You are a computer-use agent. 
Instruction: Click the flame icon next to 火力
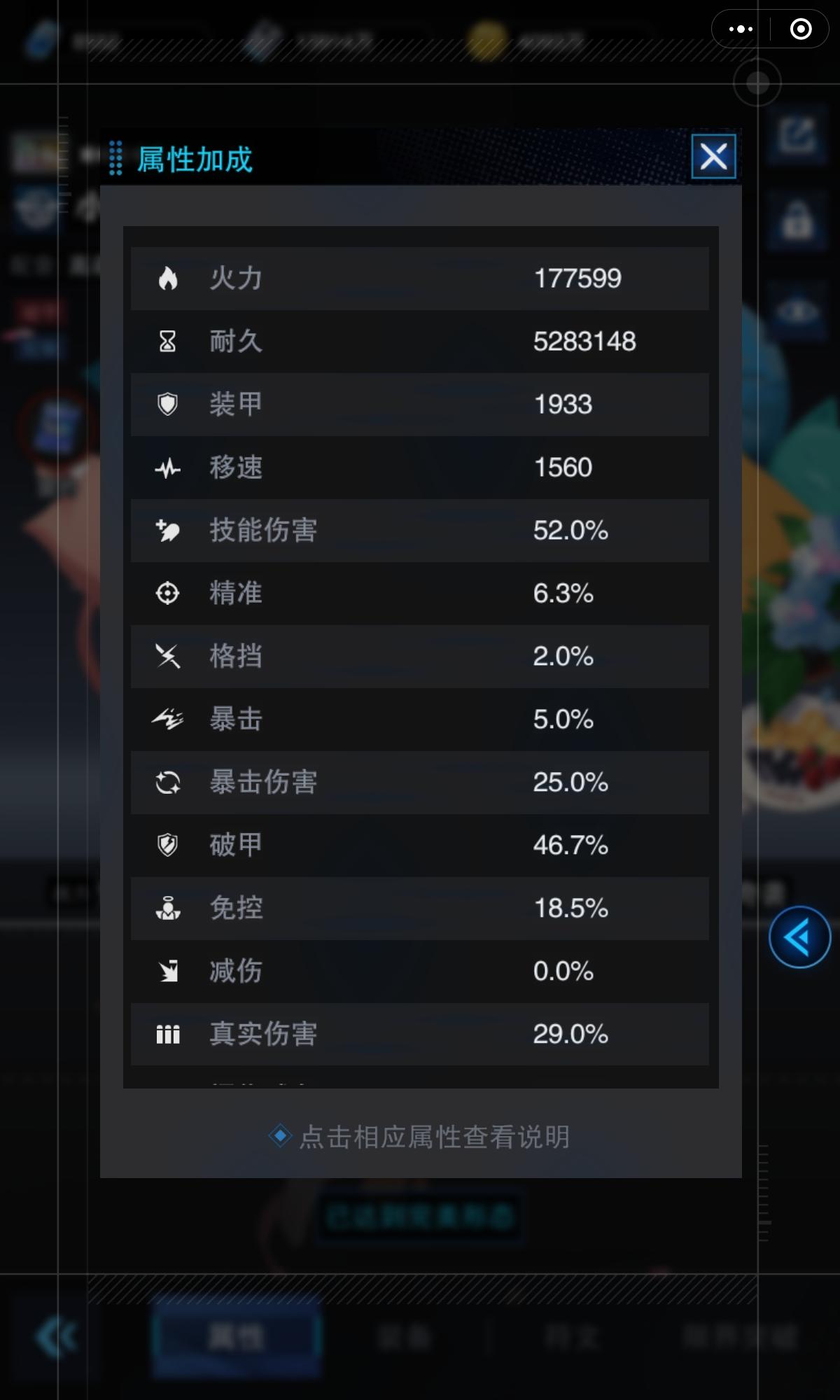point(168,279)
